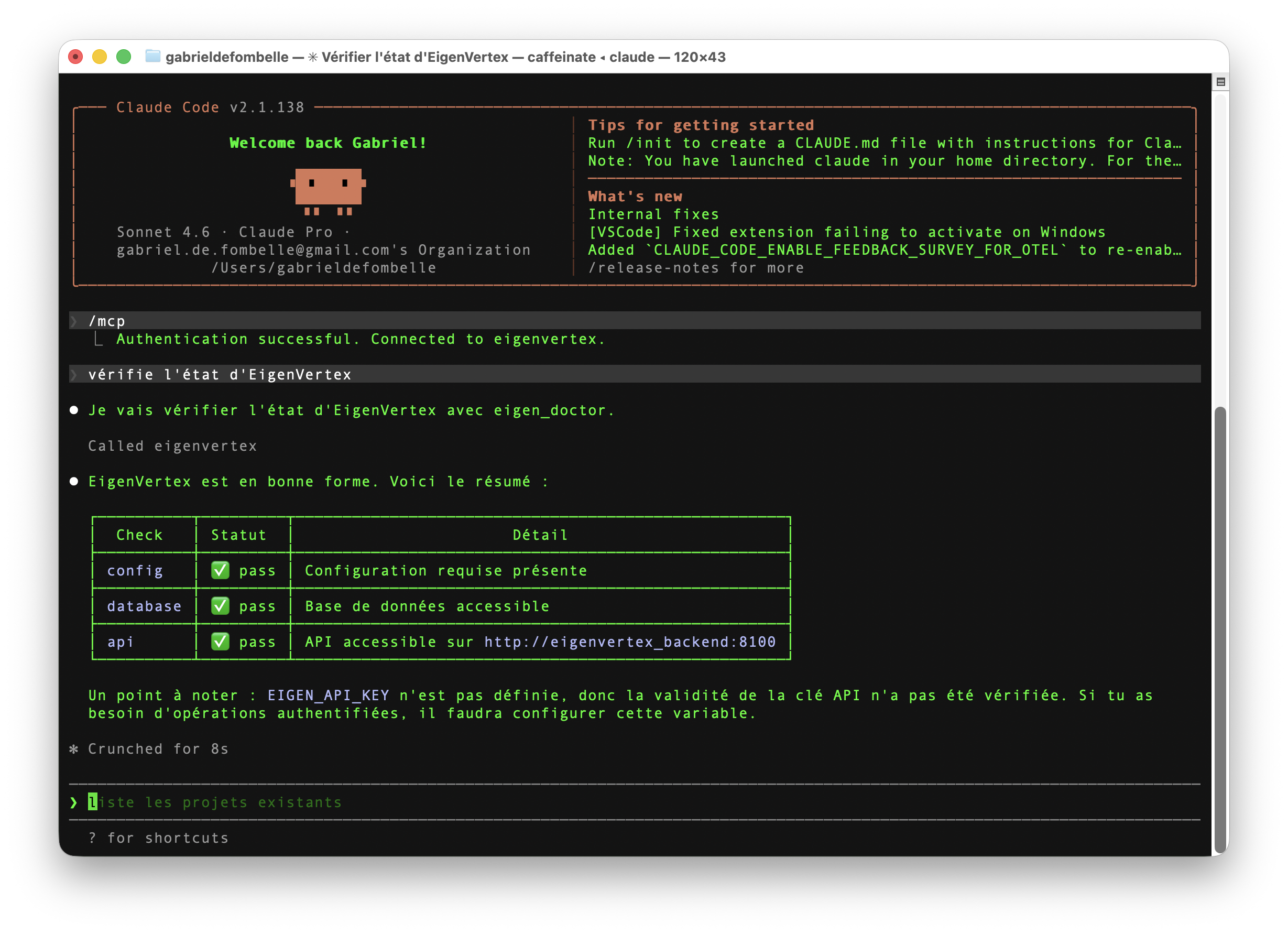1288x934 pixels.
Task: Click the "vérifie l'état d'EigenVertex" prompt line
Action: (635, 374)
